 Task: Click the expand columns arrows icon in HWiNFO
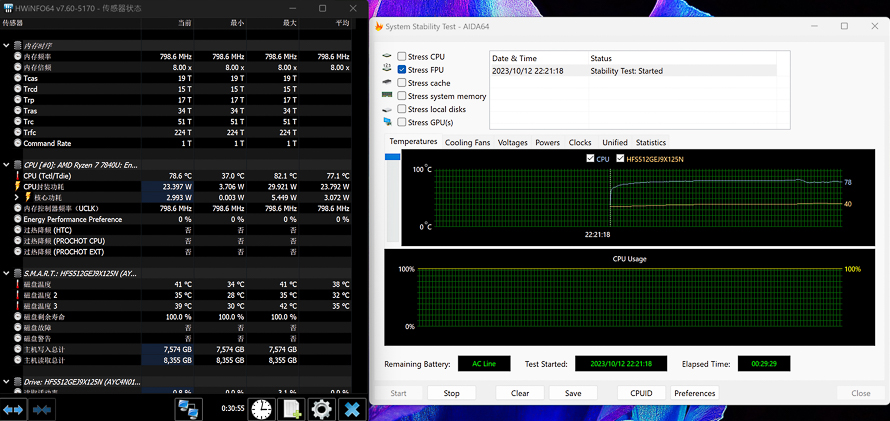coord(14,409)
